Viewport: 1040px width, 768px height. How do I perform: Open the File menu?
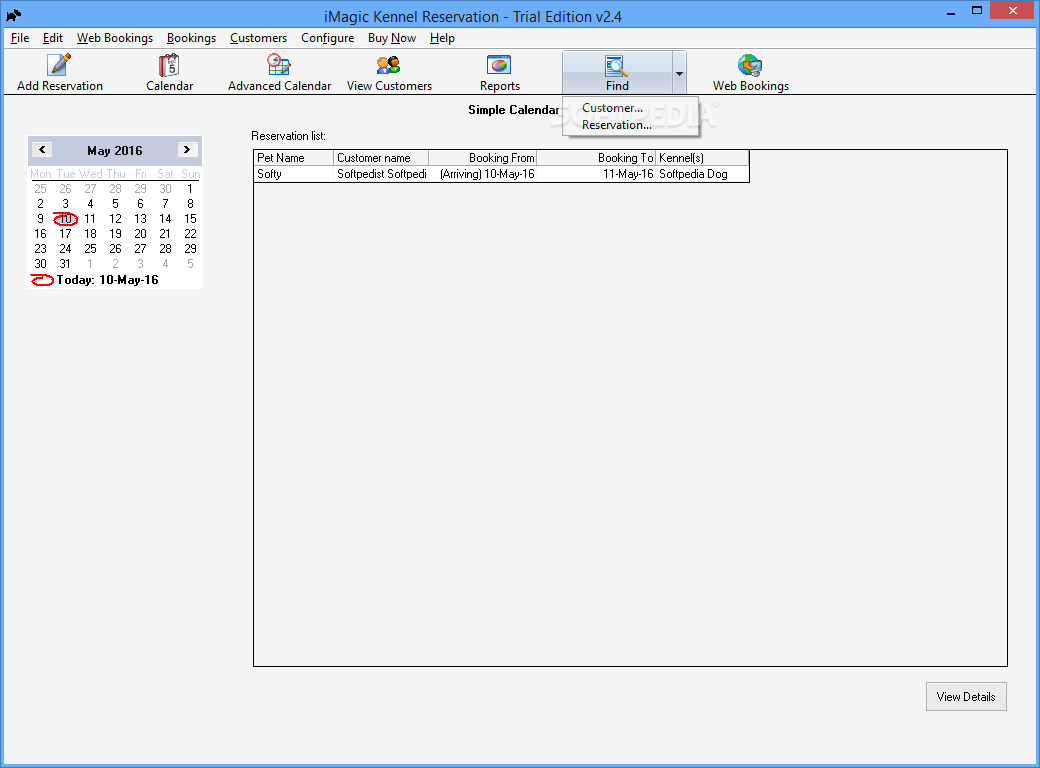(x=20, y=38)
